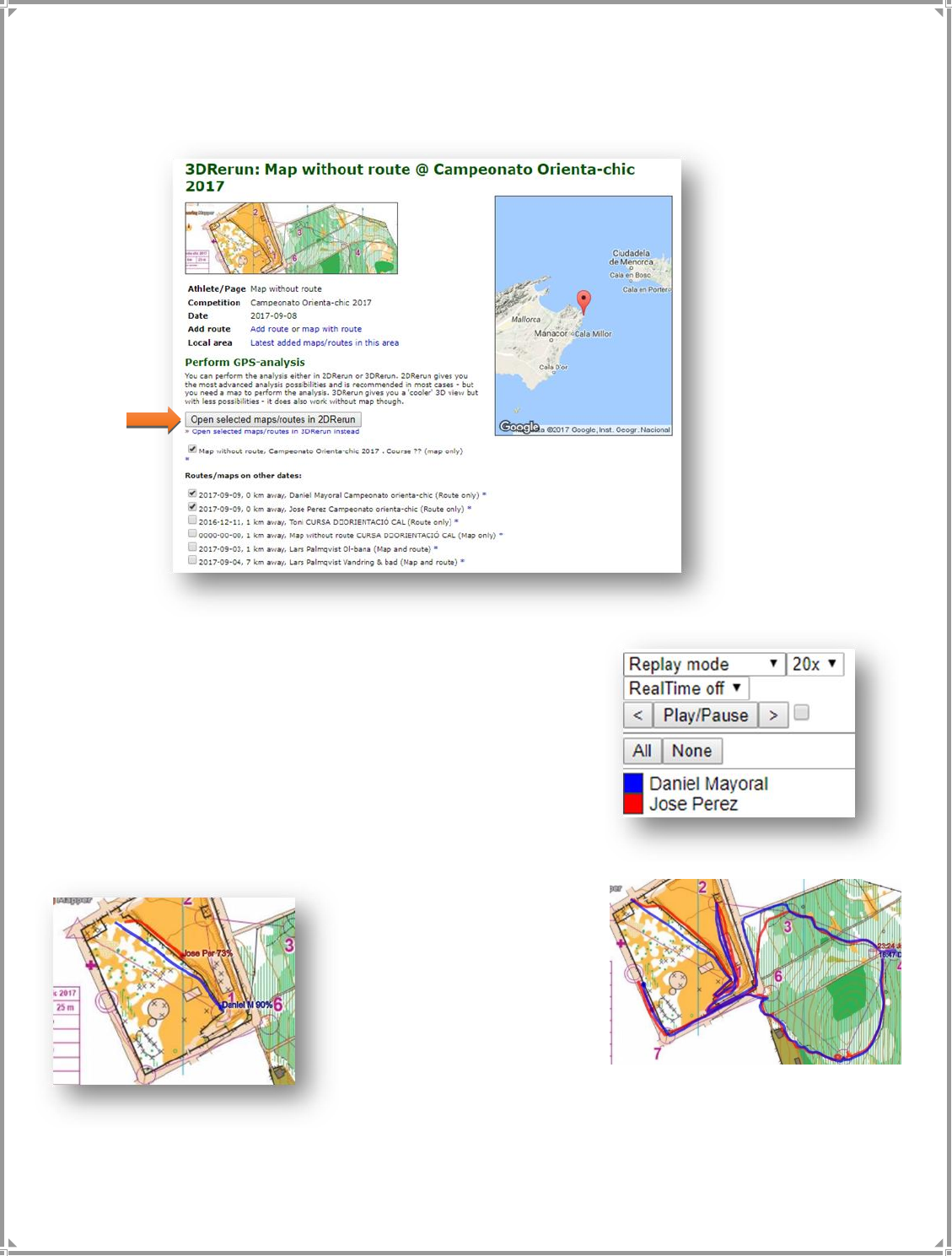Viewport: 952px width, 1256px height.
Task: Uncheck Map without route Campeonato Orienta-chic checkbox
Action: click(x=192, y=449)
